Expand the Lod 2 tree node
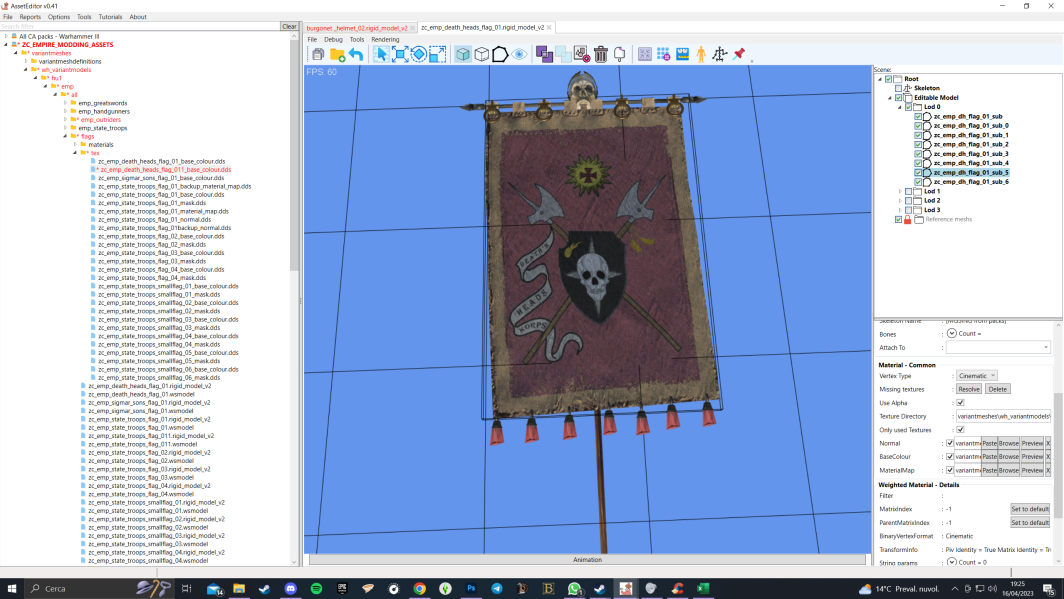The height and width of the screenshot is (599, 1064). click(900, 201)
